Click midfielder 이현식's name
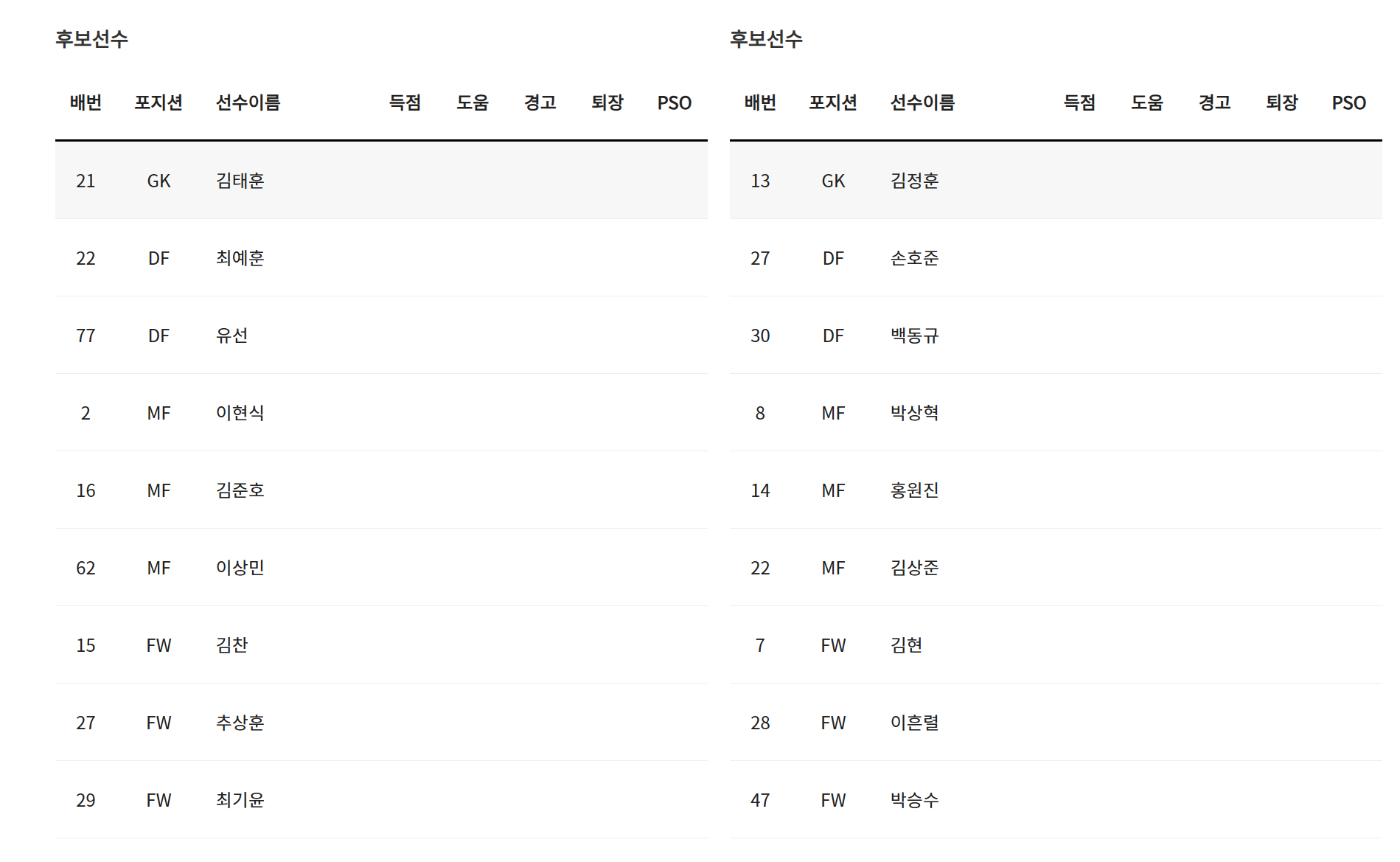Viewport: 1400px width, 862px height. (x=240, y=413)
